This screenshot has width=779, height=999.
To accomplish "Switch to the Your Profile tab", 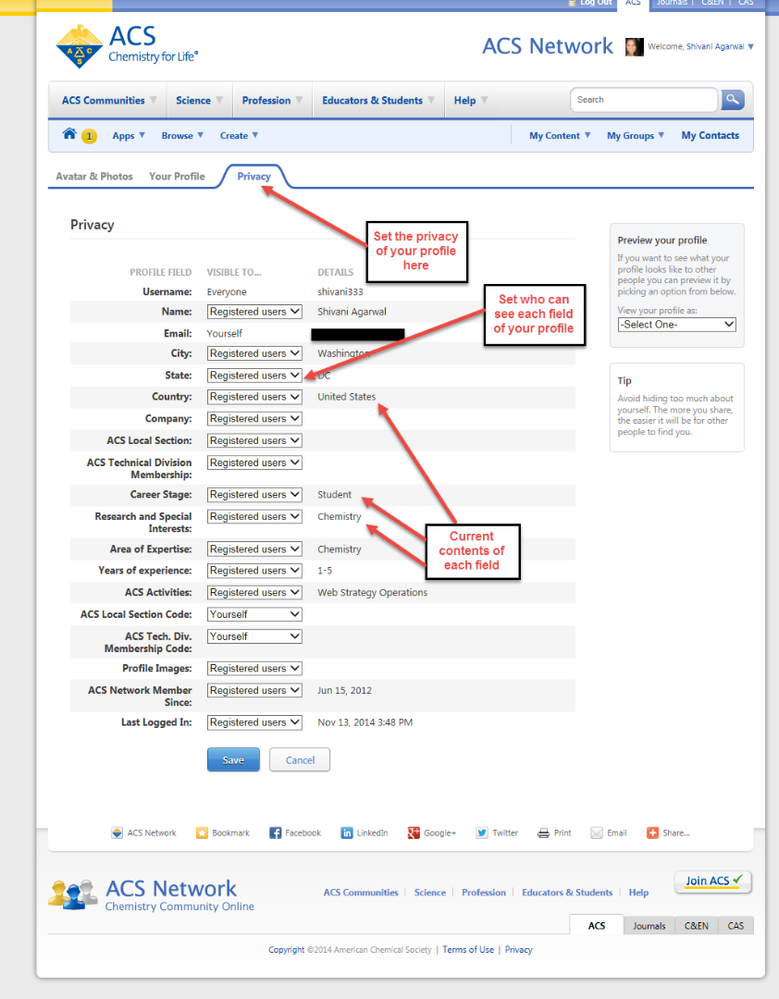I will point(177,176).
